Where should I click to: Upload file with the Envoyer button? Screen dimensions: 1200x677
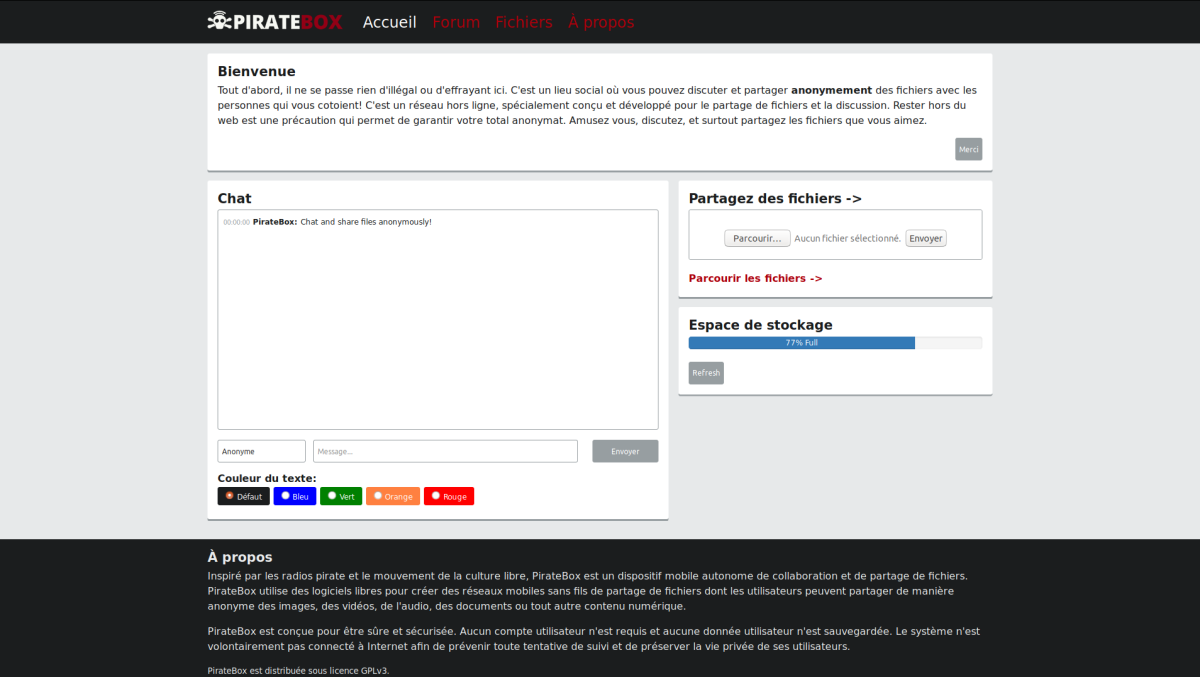click(926, 238)
